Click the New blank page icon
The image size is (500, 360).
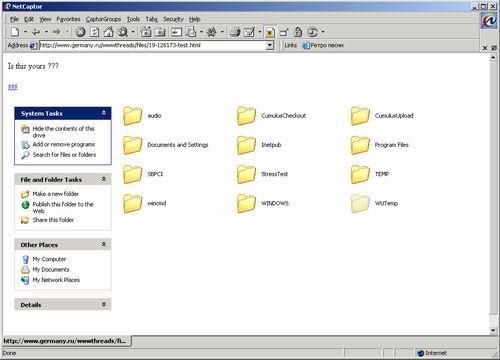click(15, 32)
